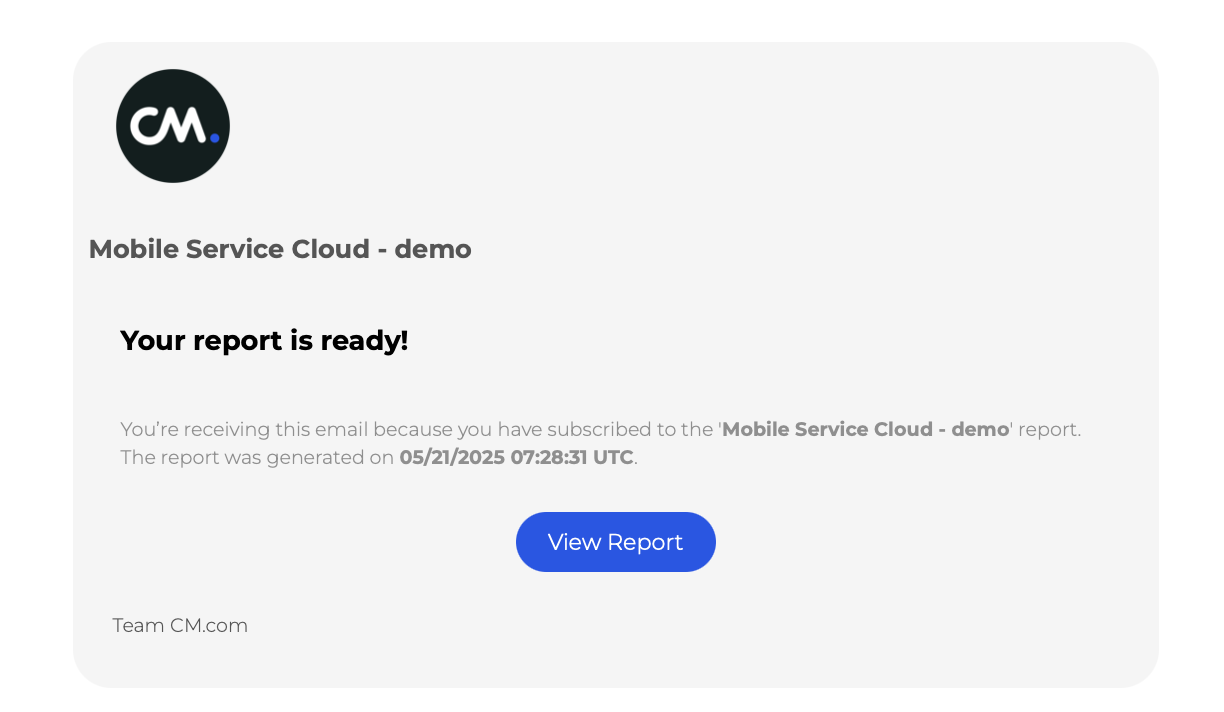
Task: Click the email card background
Action: (x=900, y=620)
